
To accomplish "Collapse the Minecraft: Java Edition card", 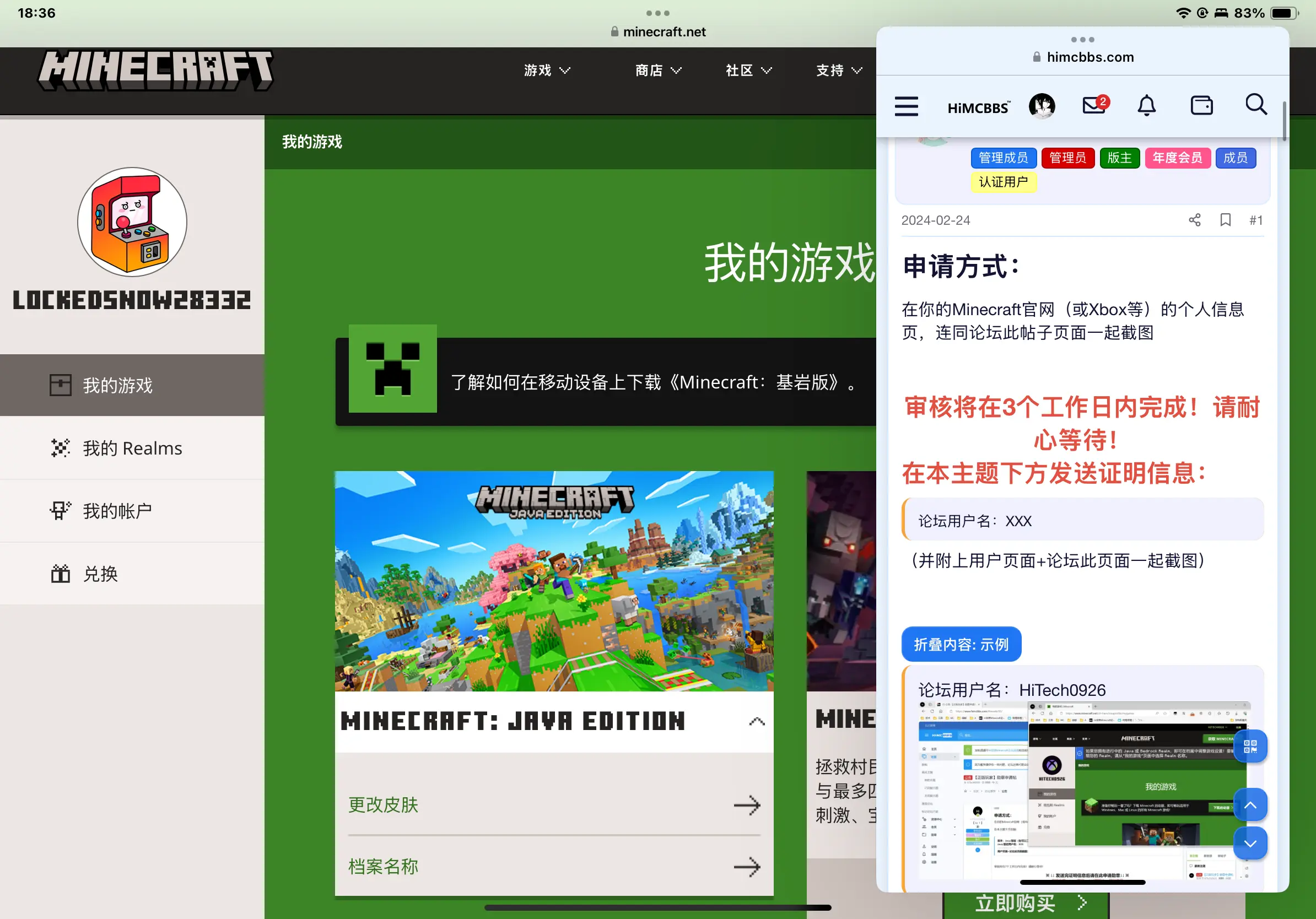I will 757,721.
